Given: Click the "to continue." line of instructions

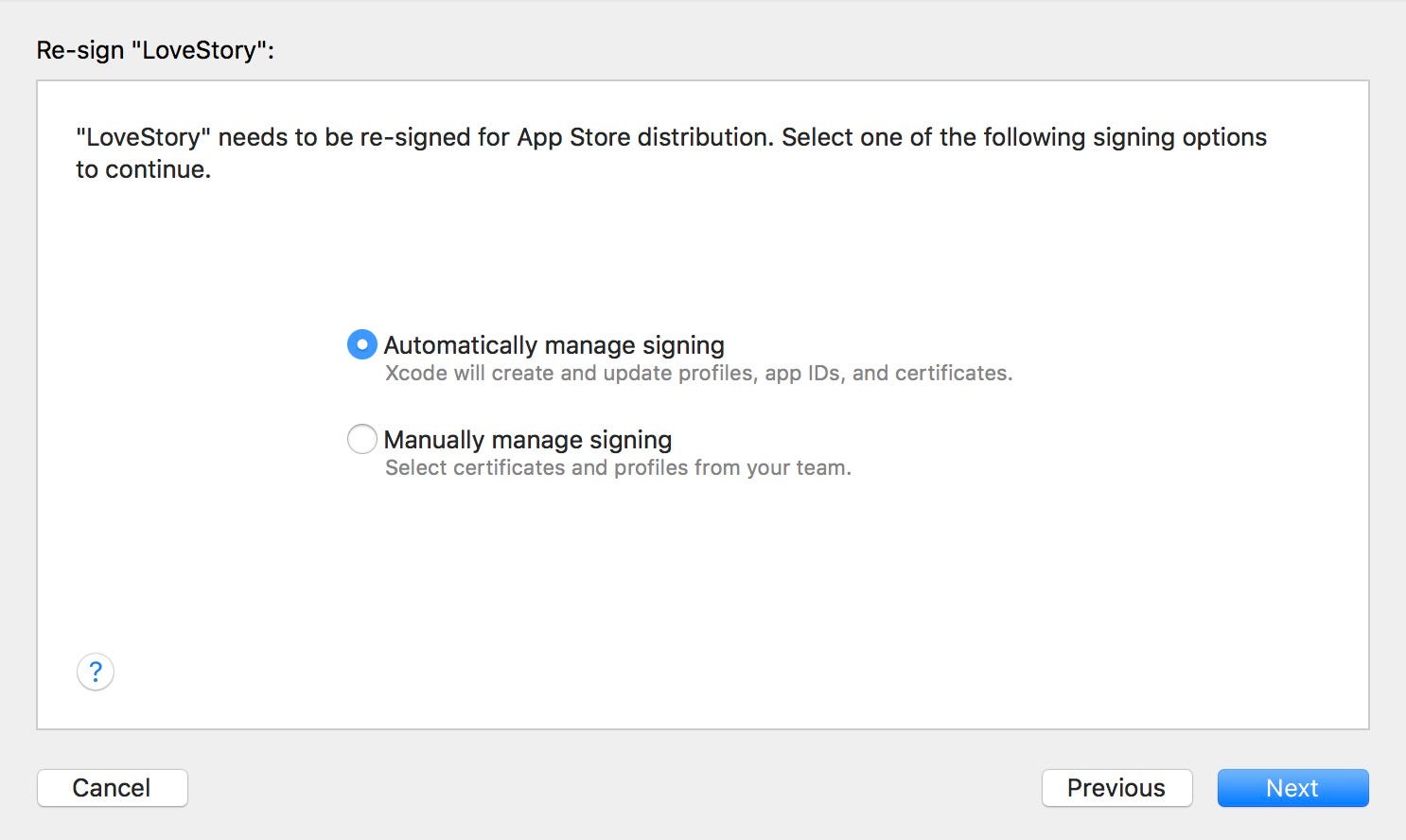Looking at the screenshot, I should 143,169.
